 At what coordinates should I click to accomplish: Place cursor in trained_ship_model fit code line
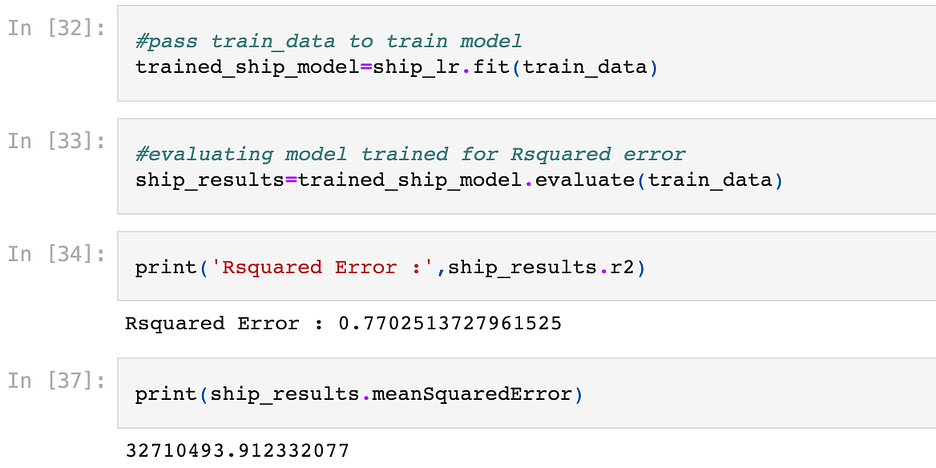coord(396,67)
